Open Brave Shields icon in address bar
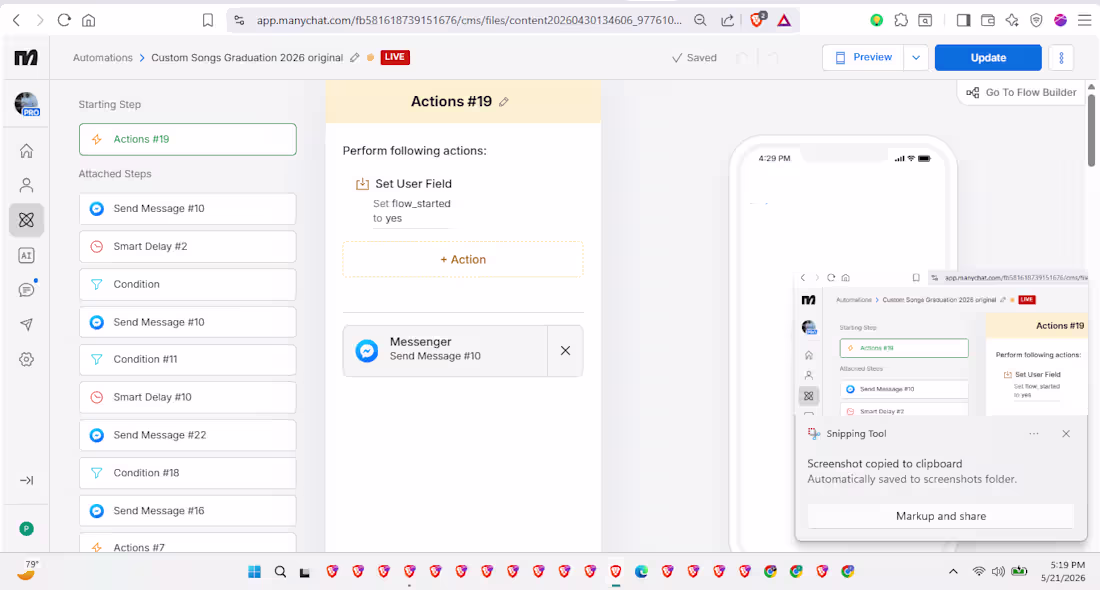The image size is (1100, 590). (x=757, y=20)
